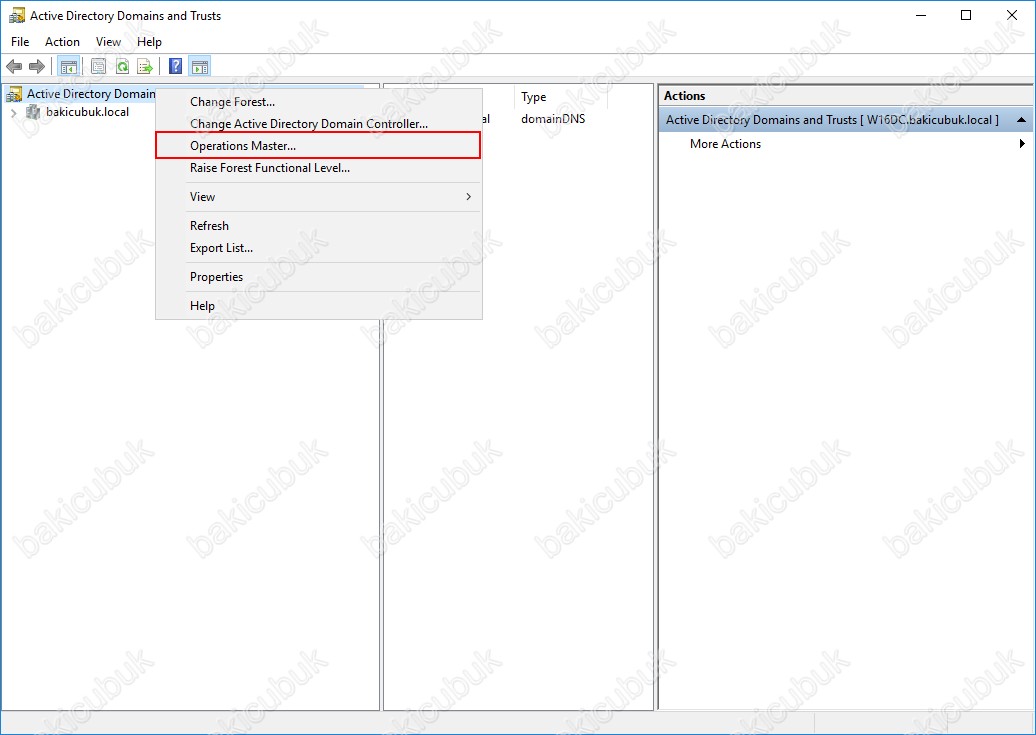1036x735 pixels.
Task: Click the application icon in title bar
Action: point(17,16)
